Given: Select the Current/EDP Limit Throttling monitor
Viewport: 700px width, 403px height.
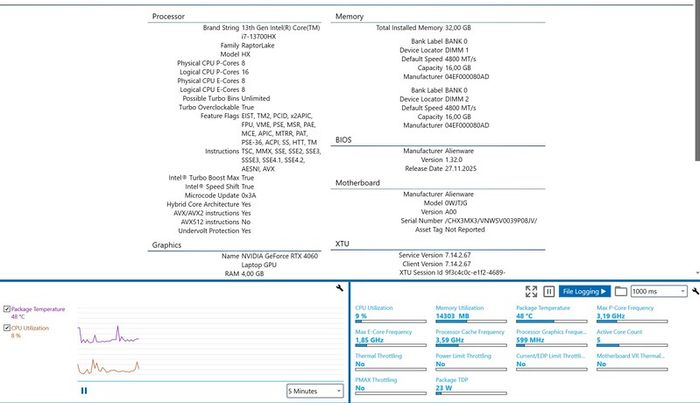Looking at the screenshot, I should pos(551,362).
